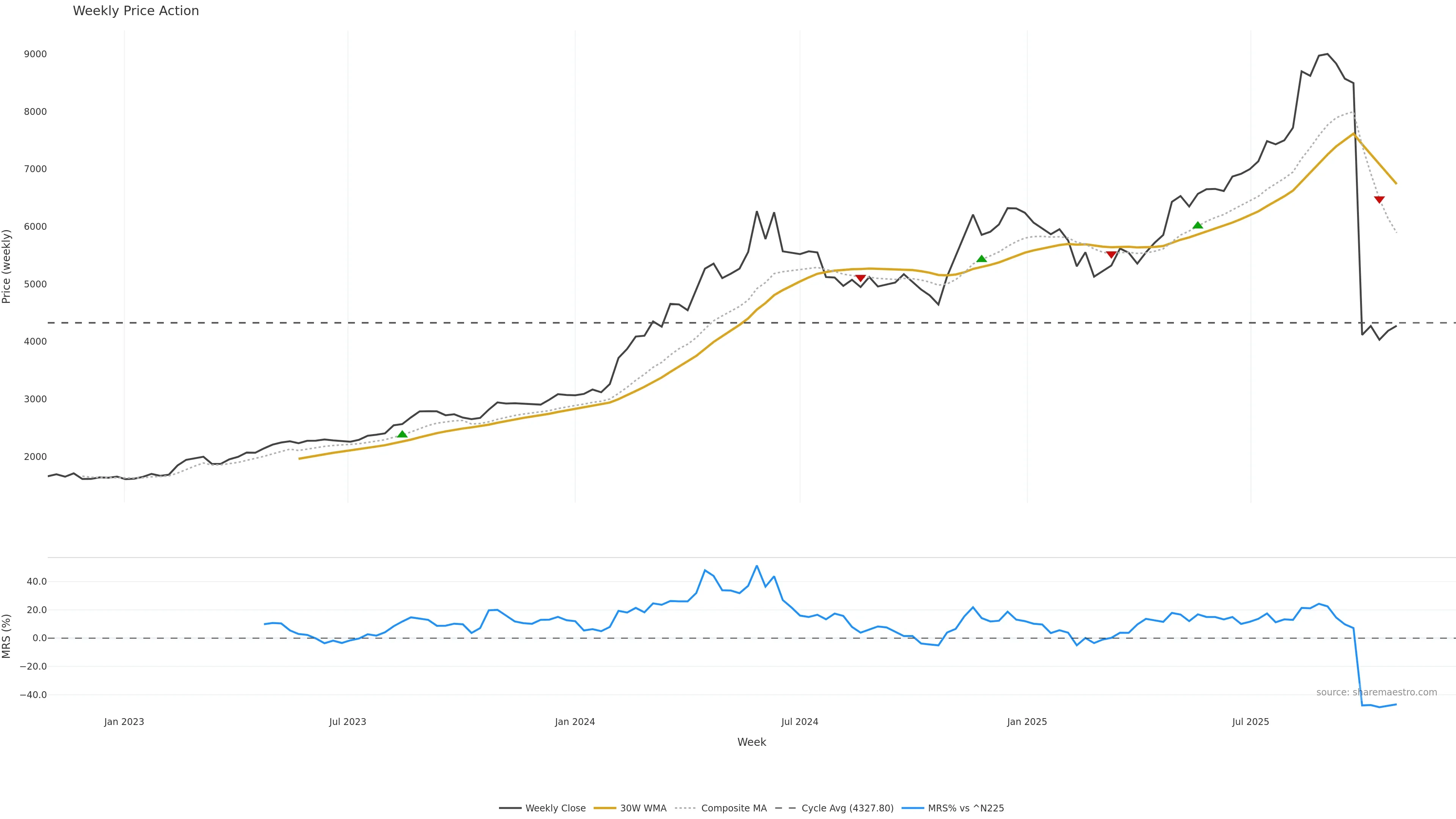Click the Week x-axis title
1456x819 pixels.
point(751,742)
